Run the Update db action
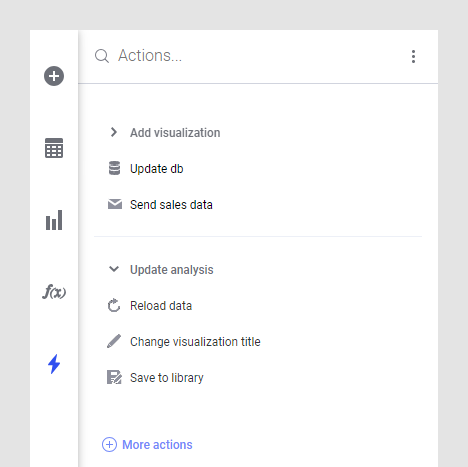The width and height of the screenshot is (468, 467). (157, 169)
